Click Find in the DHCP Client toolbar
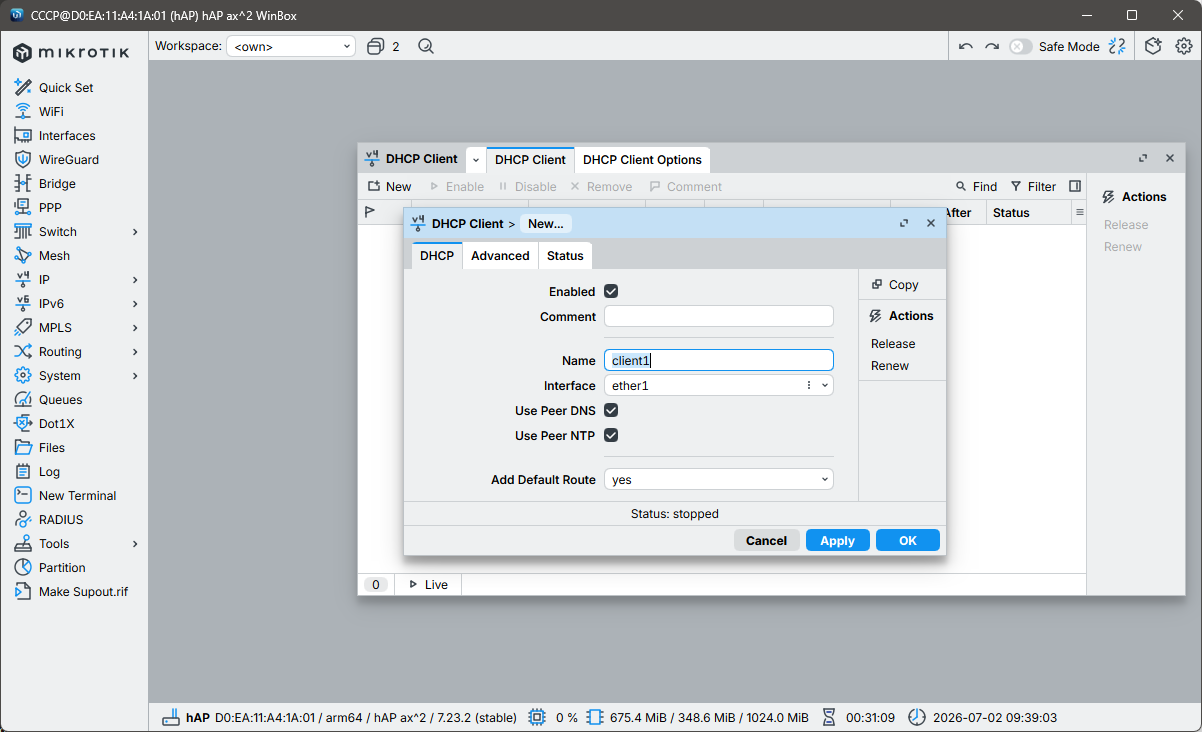Screen dimensions: 1202x732 [976, 186]
